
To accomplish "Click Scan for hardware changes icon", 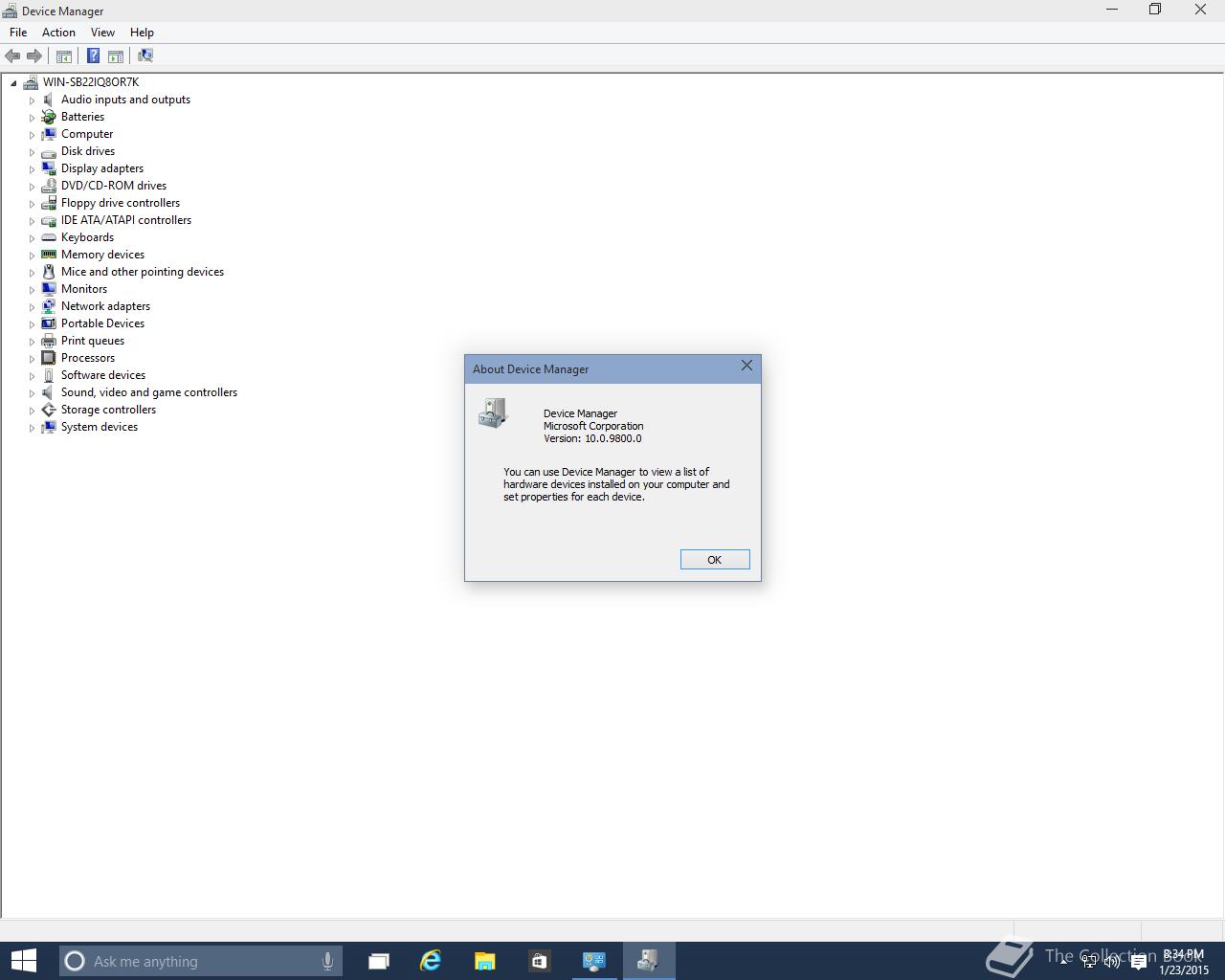I will click(x=145, y=56).
